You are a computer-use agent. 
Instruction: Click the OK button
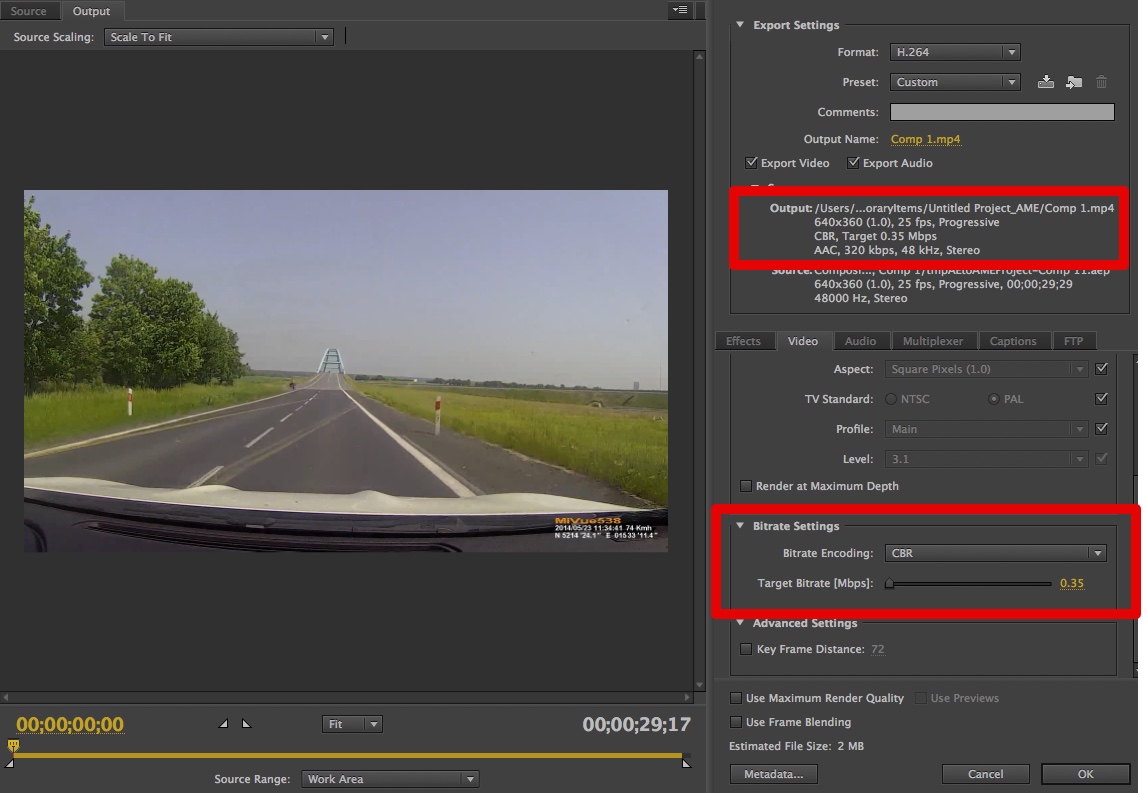pyautogui.click(x=1085, y=774)
